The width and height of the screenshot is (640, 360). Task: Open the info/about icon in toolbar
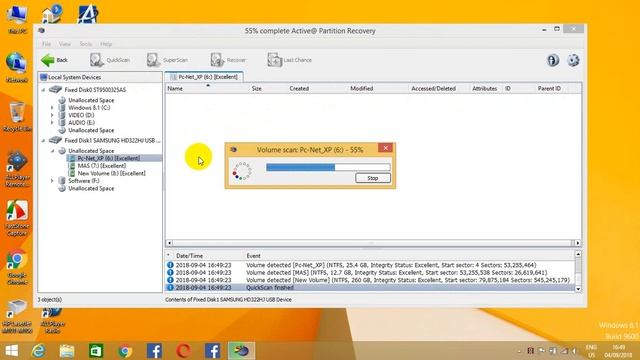click(553, 60)
